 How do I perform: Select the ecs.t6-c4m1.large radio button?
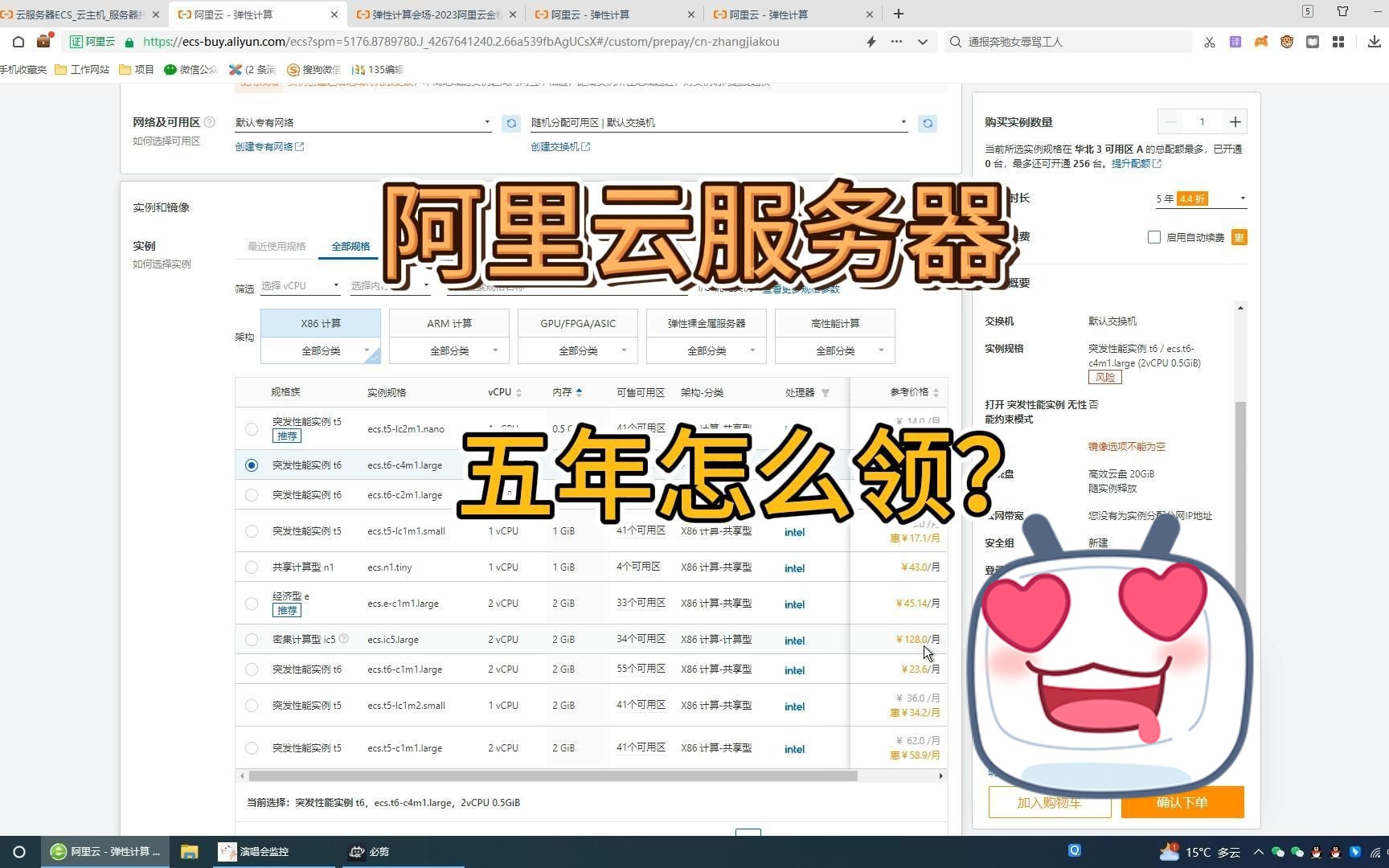pyautogui.click(x=252, y=465)
